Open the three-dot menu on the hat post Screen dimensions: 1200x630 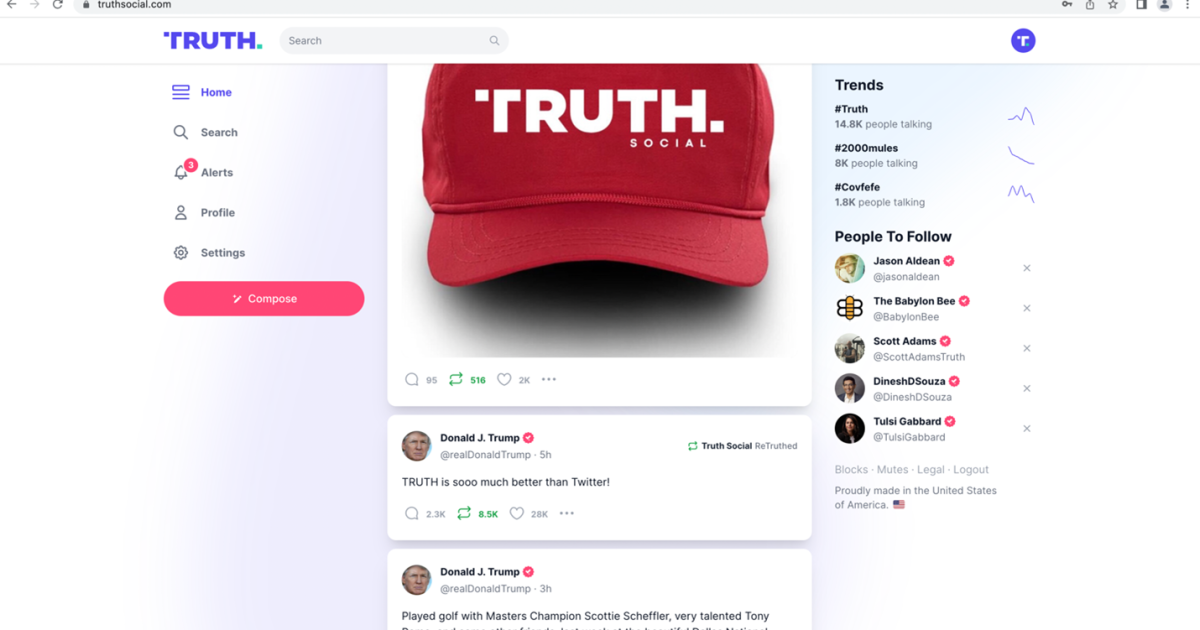coord(549,380)
